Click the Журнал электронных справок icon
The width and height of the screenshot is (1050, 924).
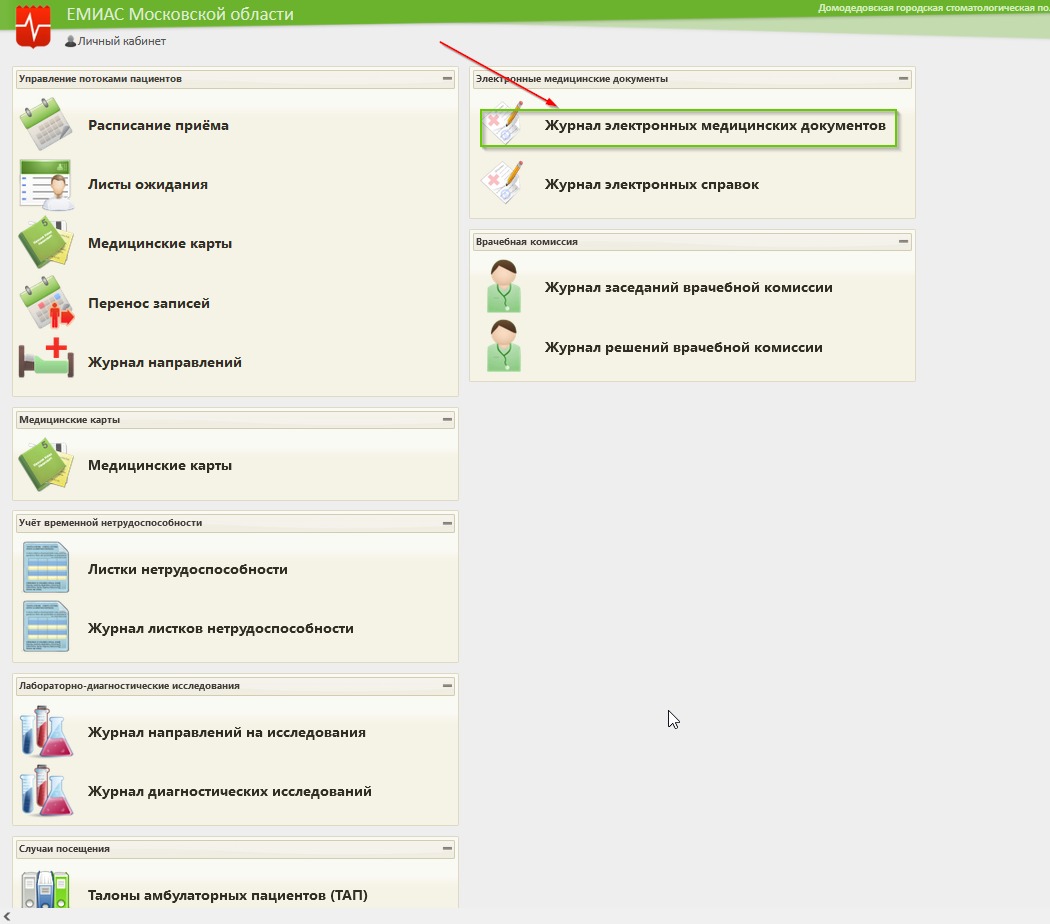point(502,182)
